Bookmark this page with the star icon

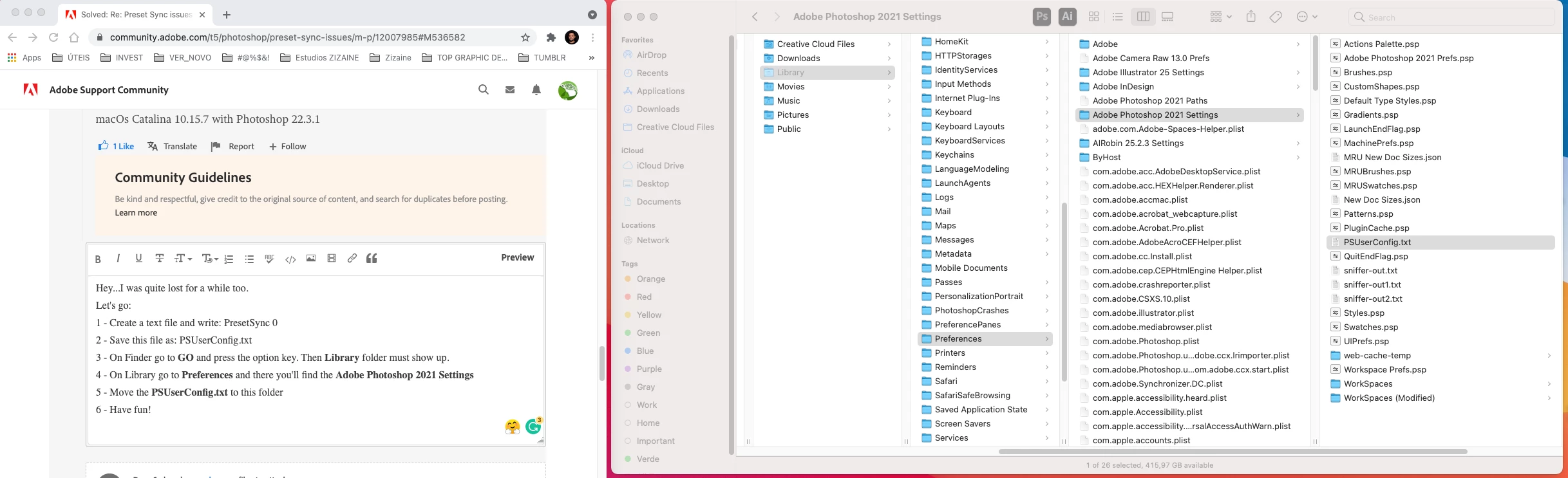pyautogui.click(x=525, y=37)
